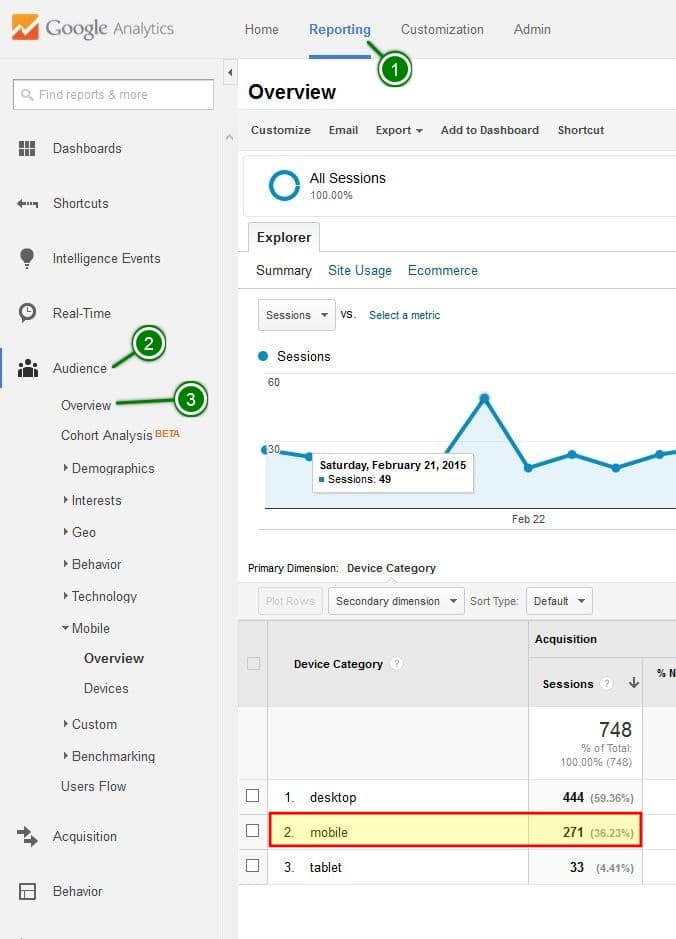Click the help icon beside Device Category
The image size is (676, 939).
(397, 664)
